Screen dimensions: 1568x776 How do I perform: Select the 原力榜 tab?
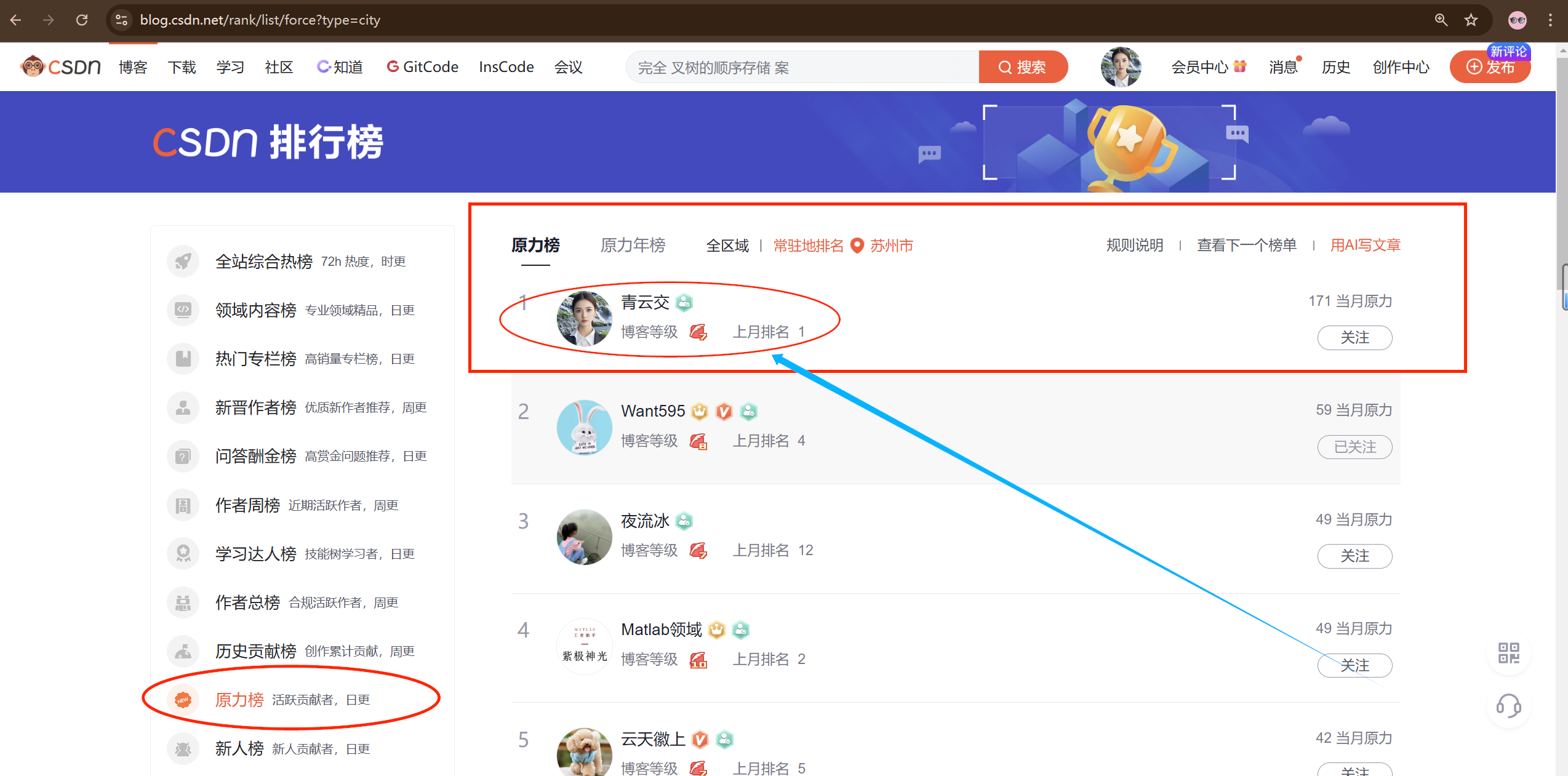click(535, 246)
